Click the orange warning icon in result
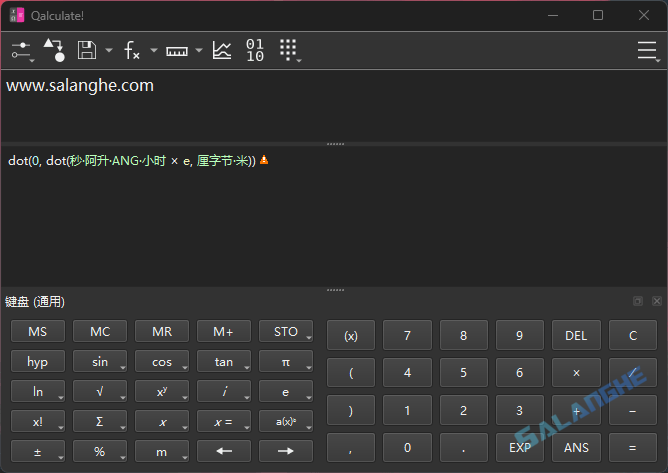668x473 pixels. 264,160
